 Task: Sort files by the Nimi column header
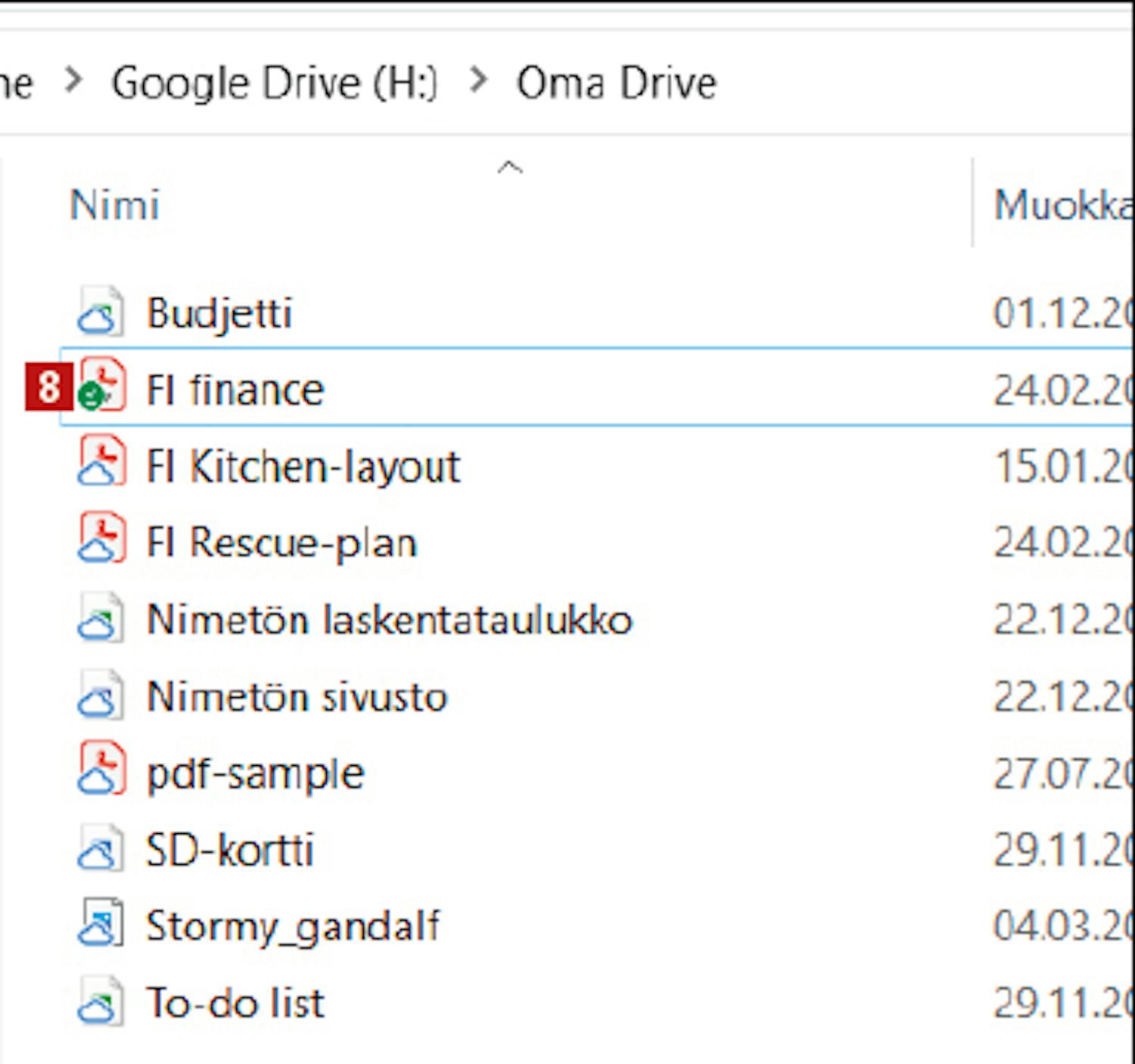[x=115, y=205]
